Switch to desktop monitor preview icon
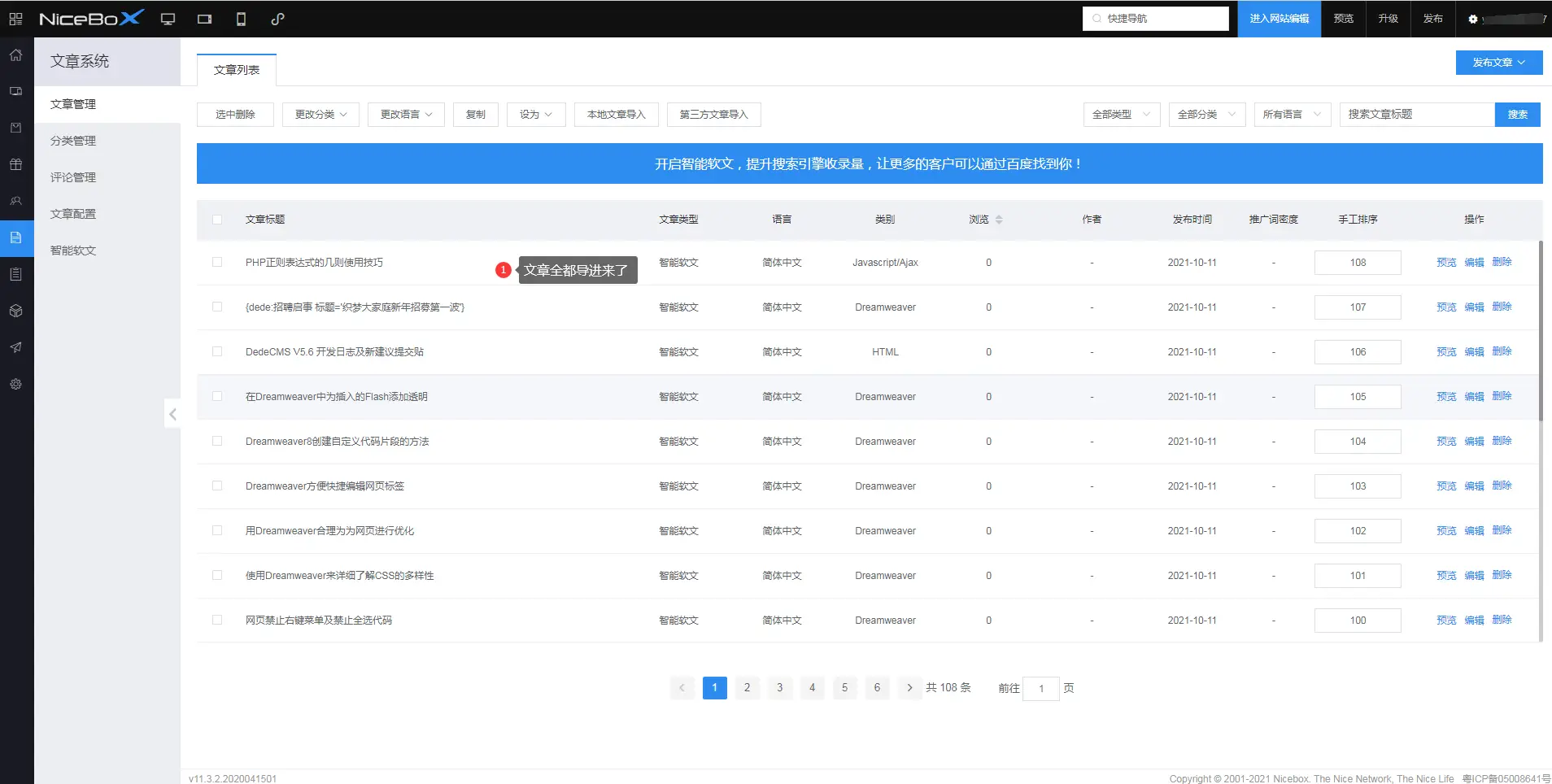 click(x=168, y=19)
